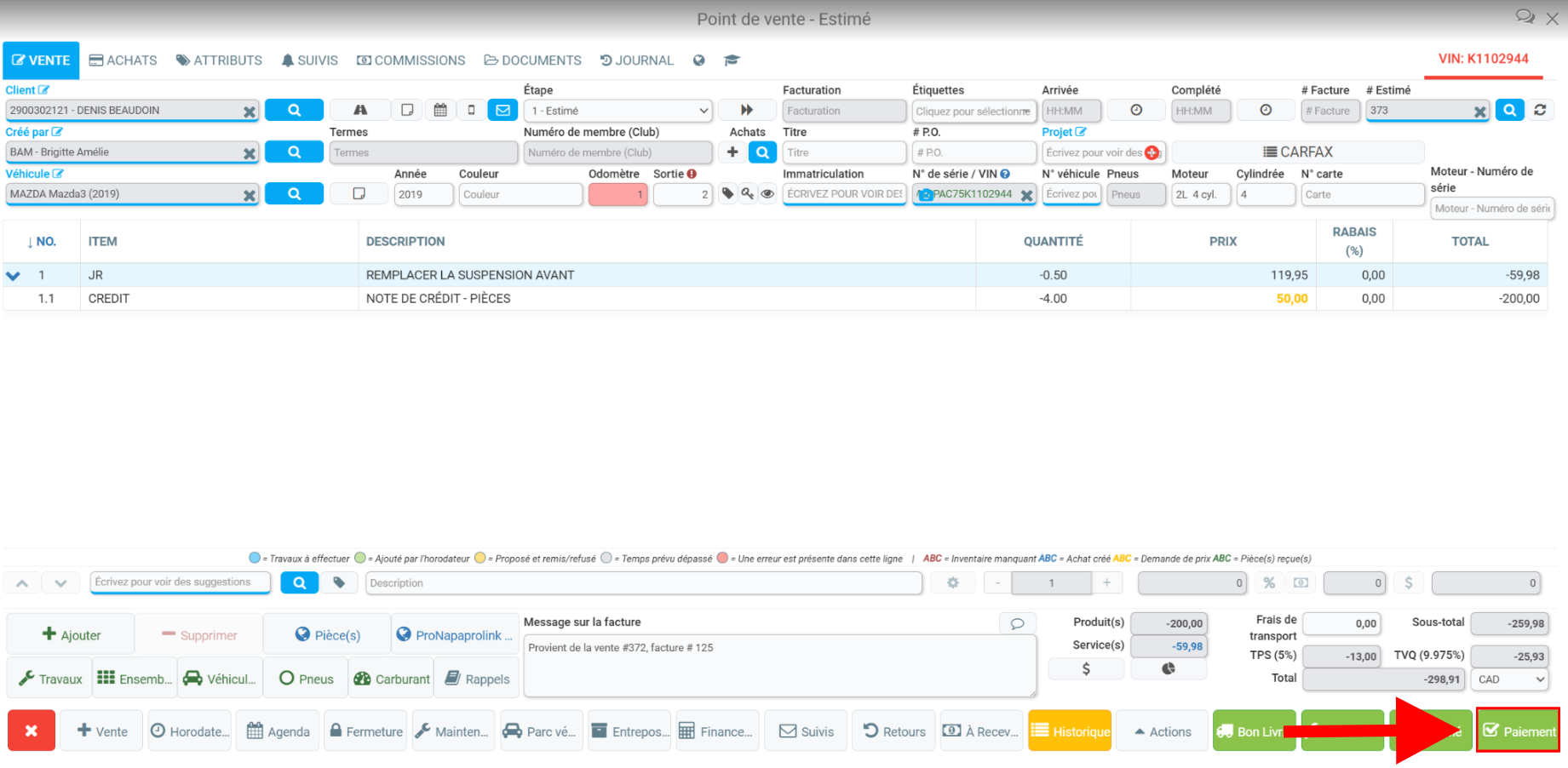Open the Étape dropdown
1568x768 pixels.
click(618, 111)
